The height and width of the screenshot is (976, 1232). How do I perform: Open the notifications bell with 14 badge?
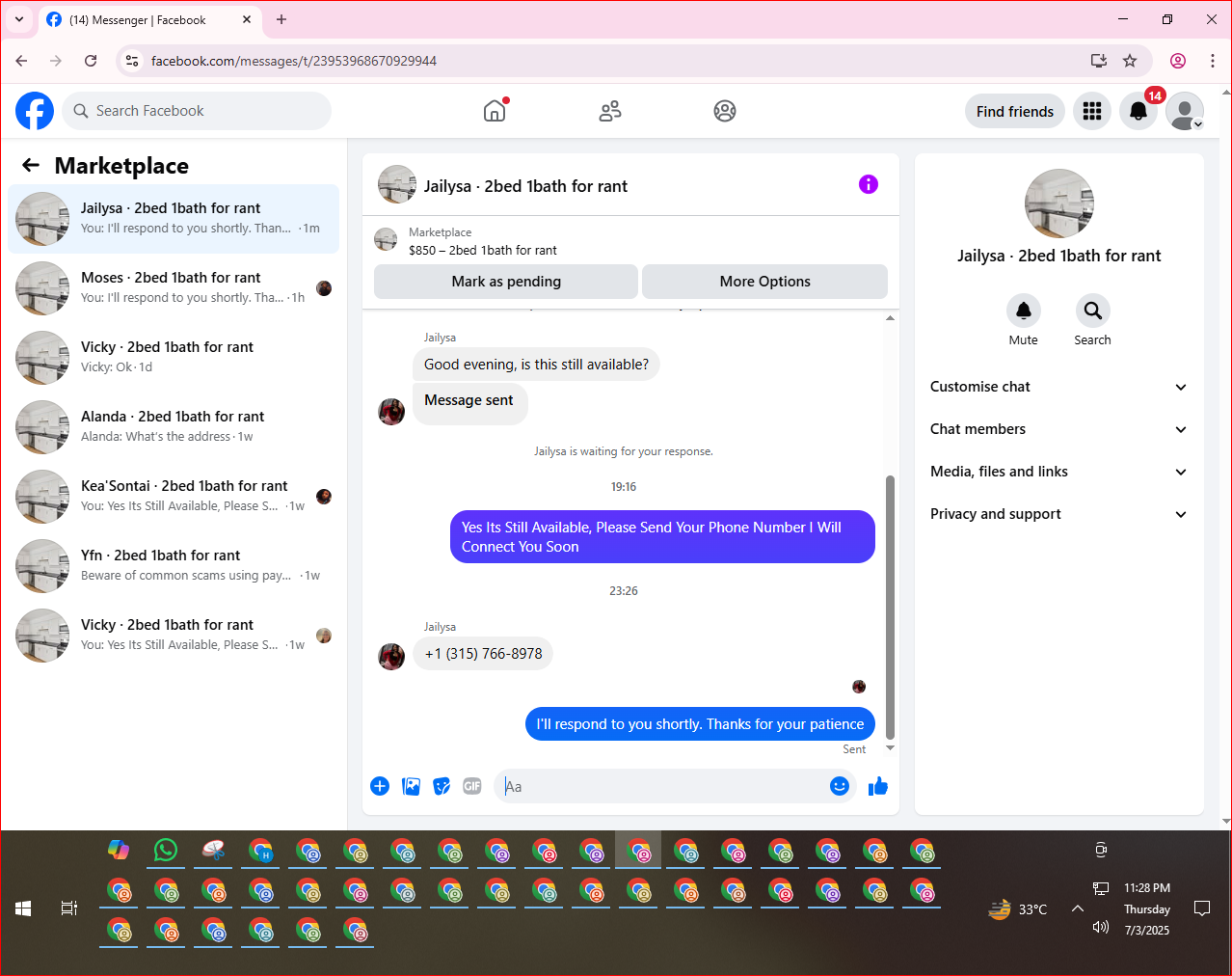pos(1138,111)
